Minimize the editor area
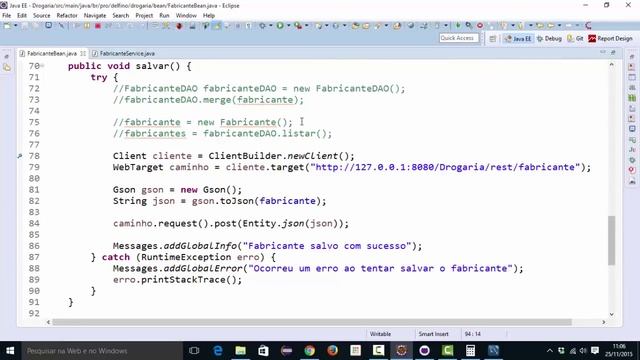Image resolution: width=640 pixels, height=360 pixels. click(603, 53)
